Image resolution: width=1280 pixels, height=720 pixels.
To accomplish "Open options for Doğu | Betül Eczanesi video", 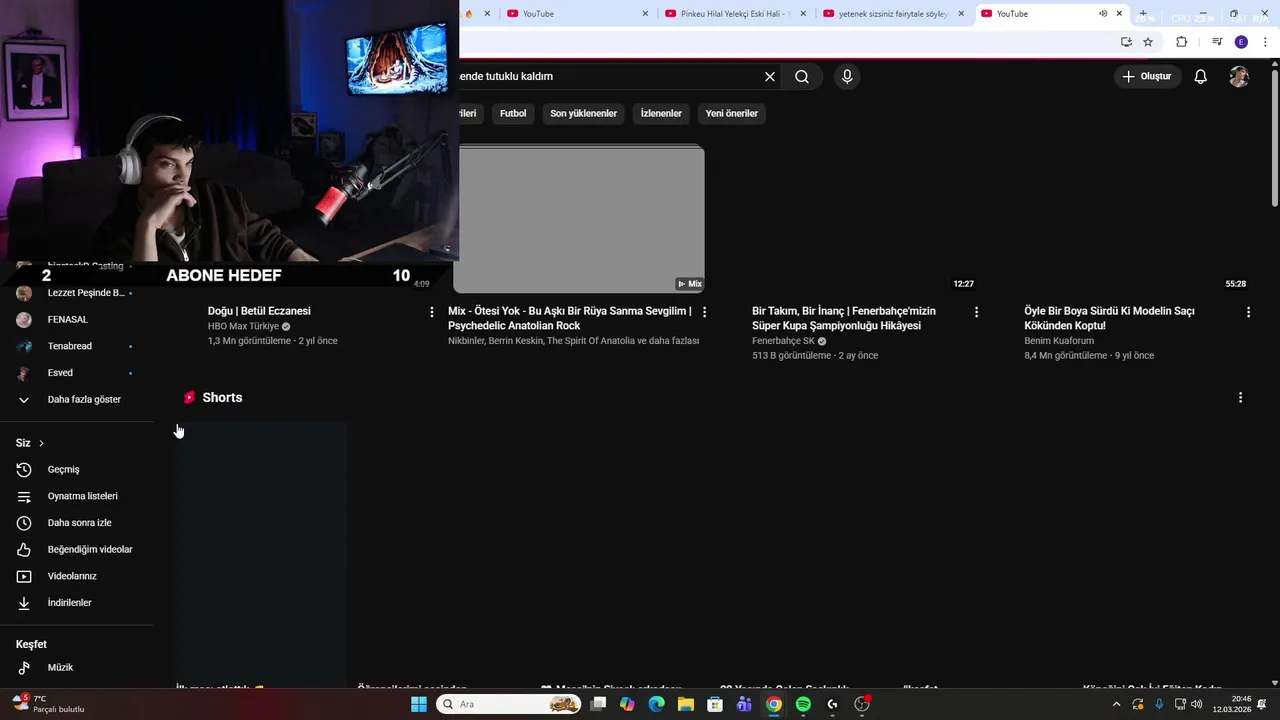I will [432, 312].
